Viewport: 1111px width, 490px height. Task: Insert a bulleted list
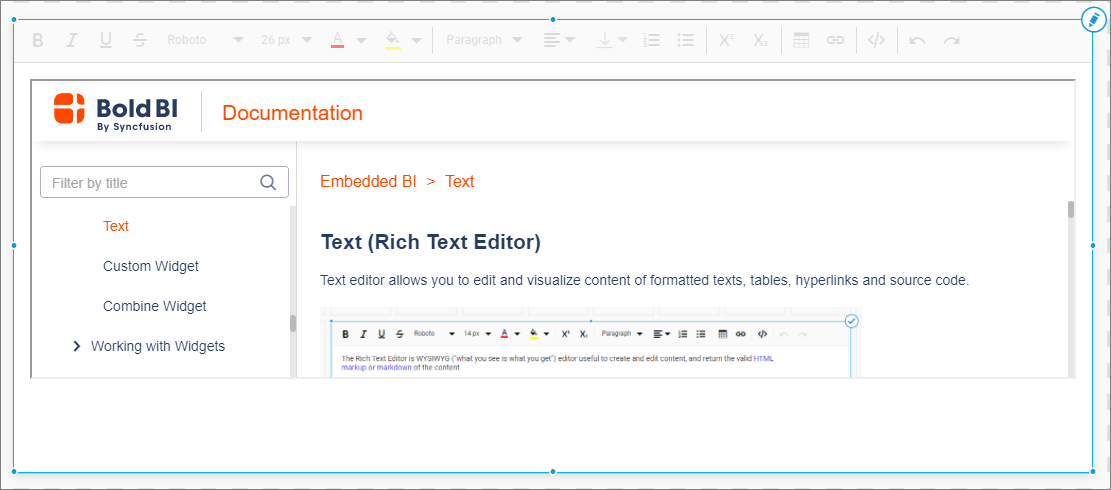click(685, 40)
